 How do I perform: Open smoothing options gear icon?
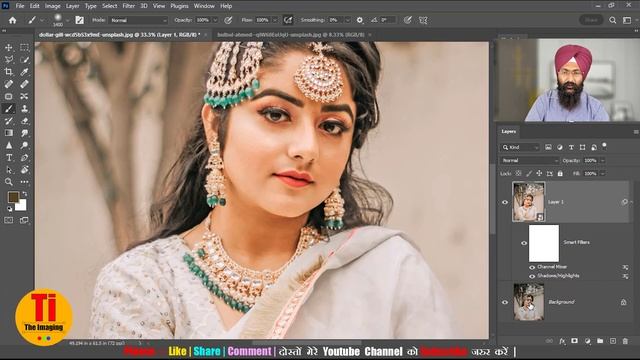pyautogui.click(x=360, y=20)
